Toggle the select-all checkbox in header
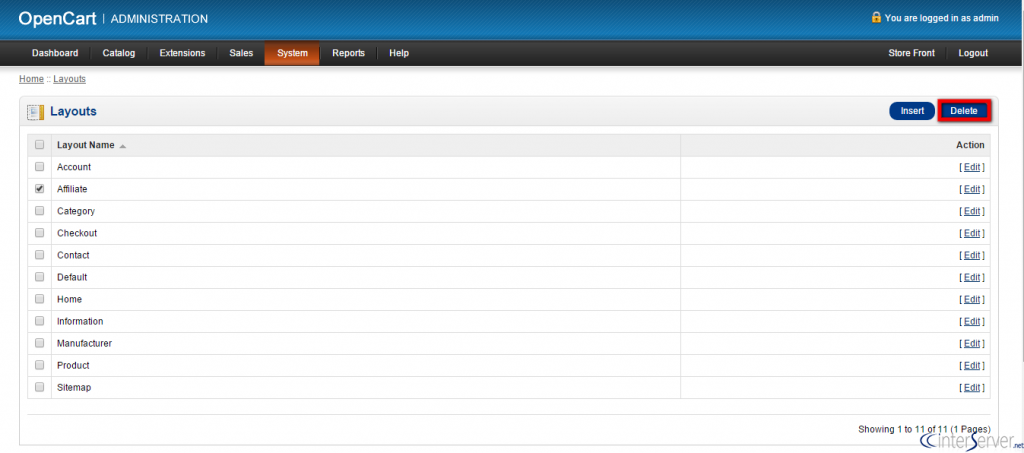 point(39,145)
